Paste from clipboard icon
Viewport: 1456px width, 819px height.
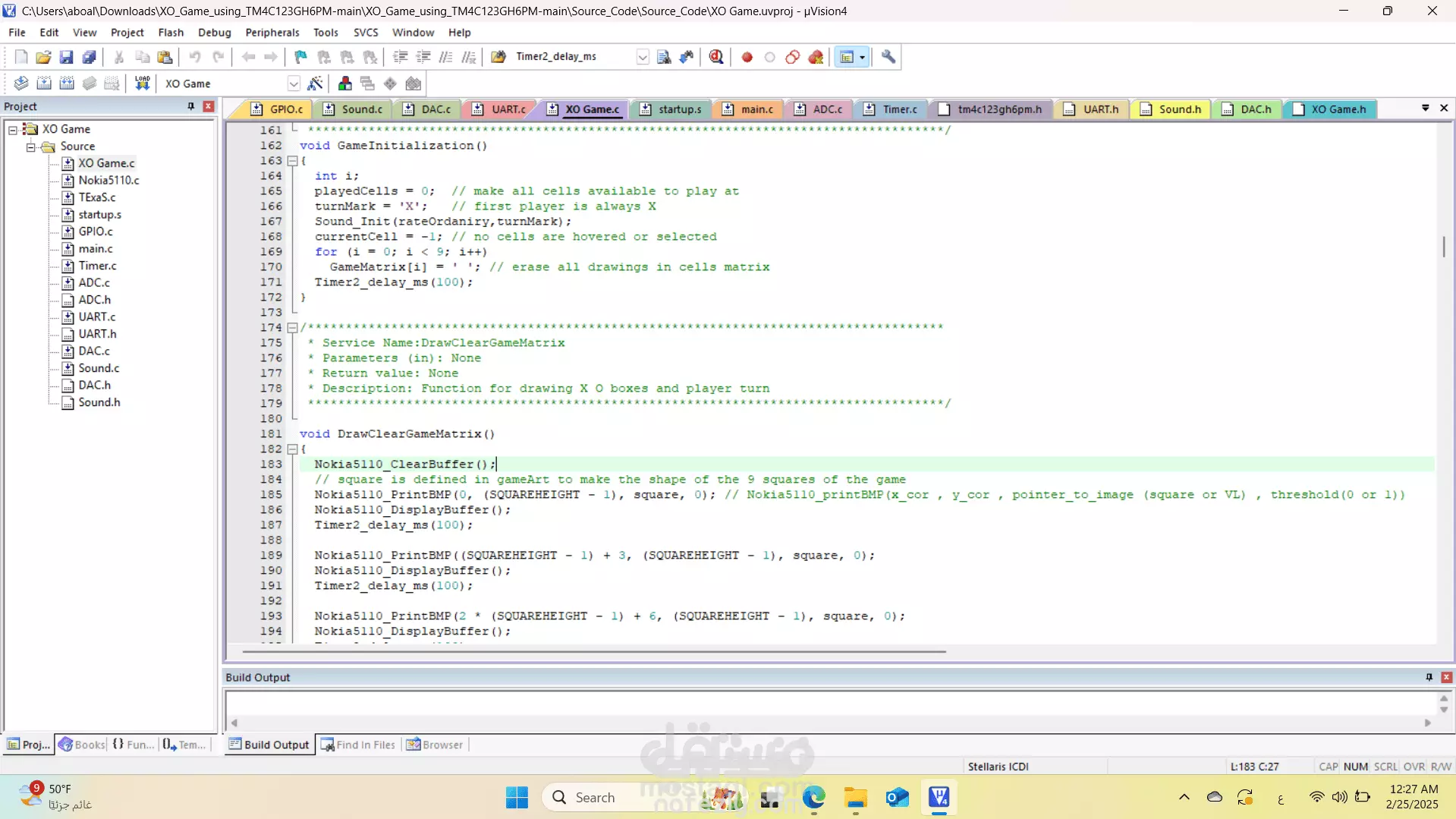click(x=165, y=57)
